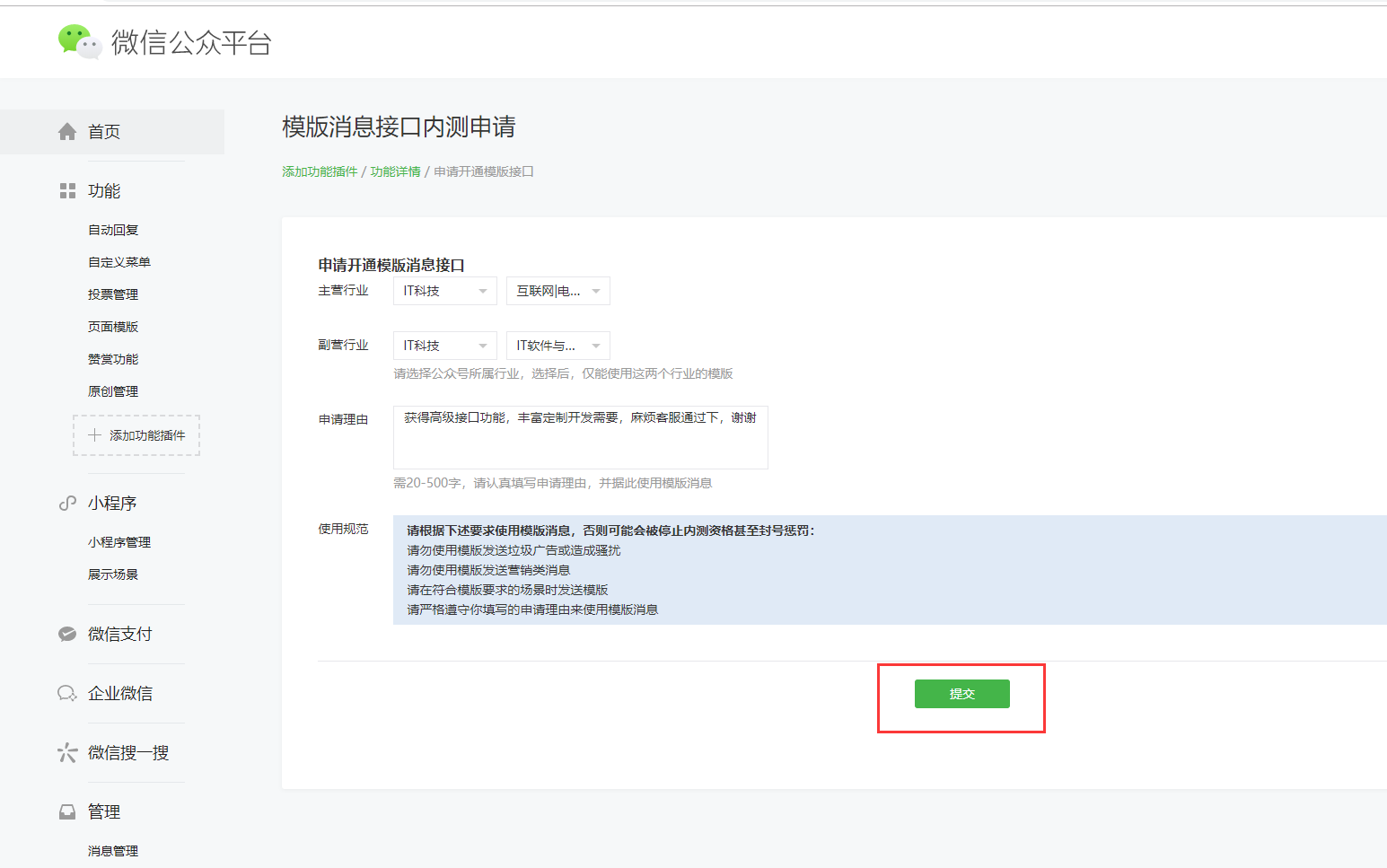Follow the 功能详情 breadcrumb link

point(395,171)
